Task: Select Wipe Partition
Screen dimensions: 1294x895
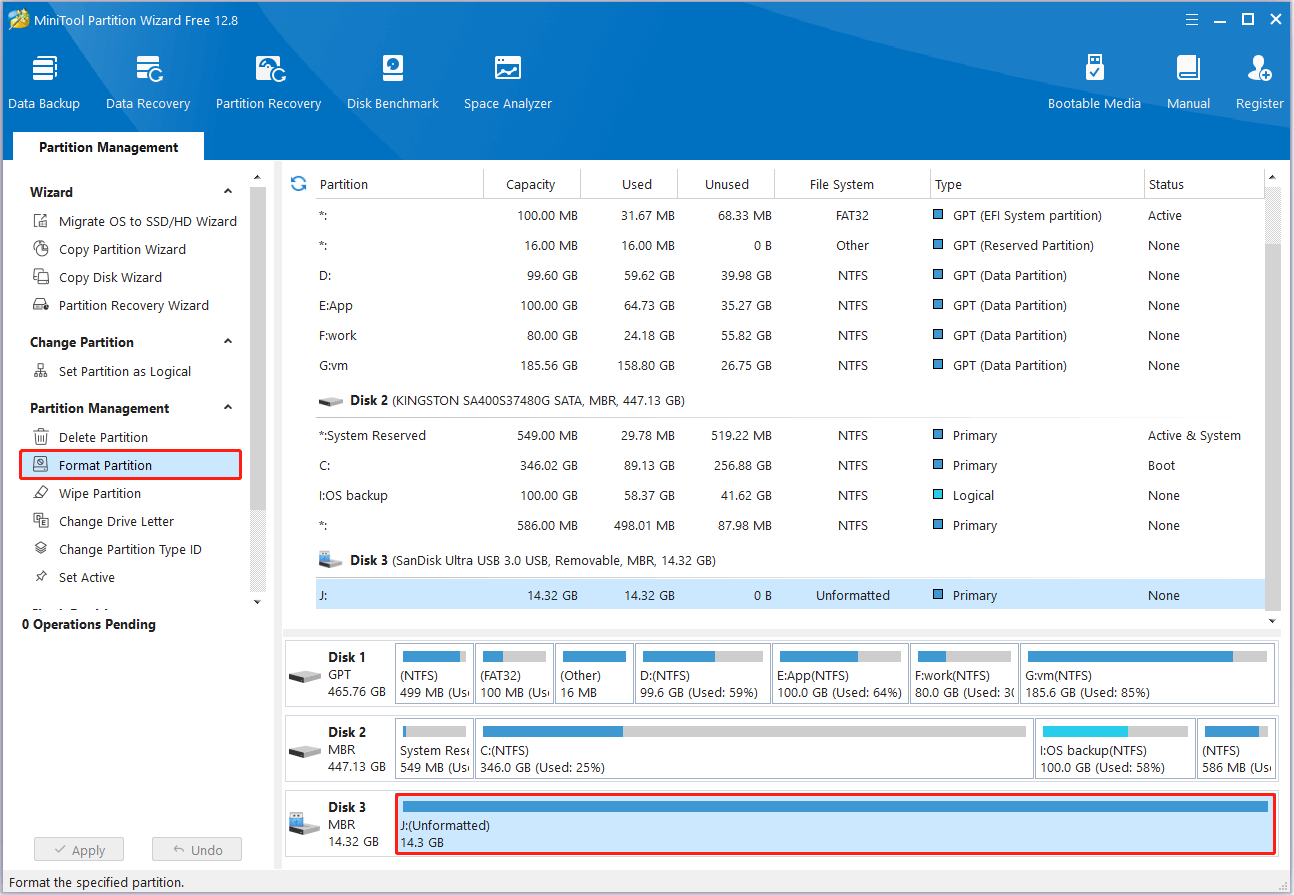Action: pos(87,493)
